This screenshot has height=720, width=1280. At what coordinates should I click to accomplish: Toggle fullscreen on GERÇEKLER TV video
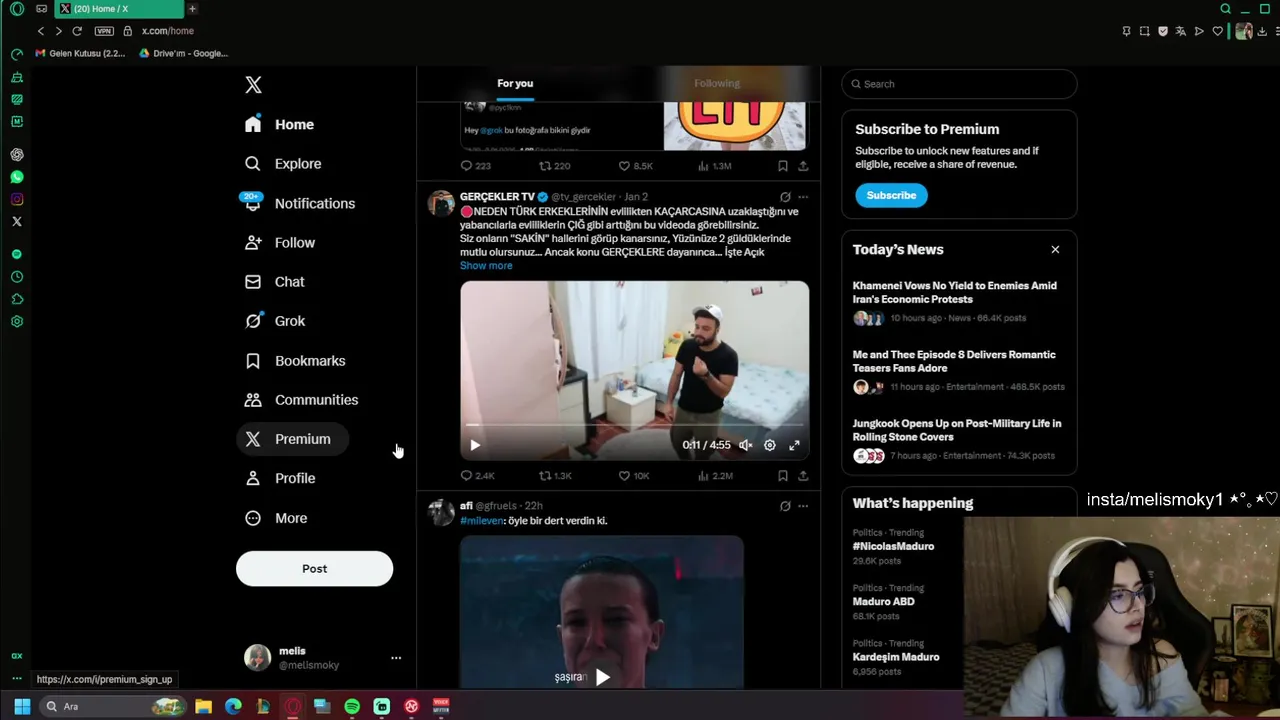click(795, 445)
